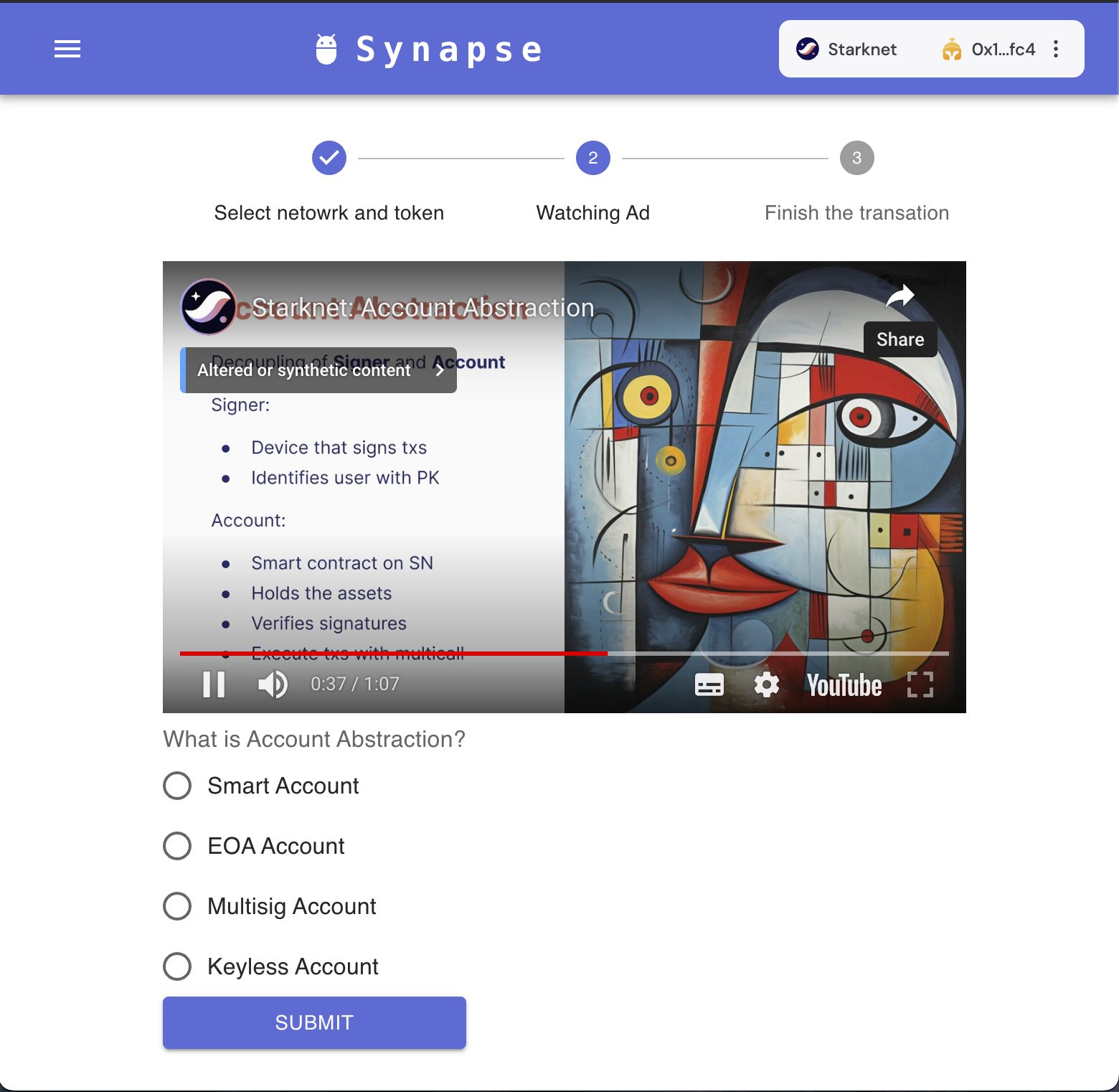Screen dimensions: 1119x1092
Task: Click the wallet avatar icon beside 0x1...fc4
Action: (x=952, y=49)
